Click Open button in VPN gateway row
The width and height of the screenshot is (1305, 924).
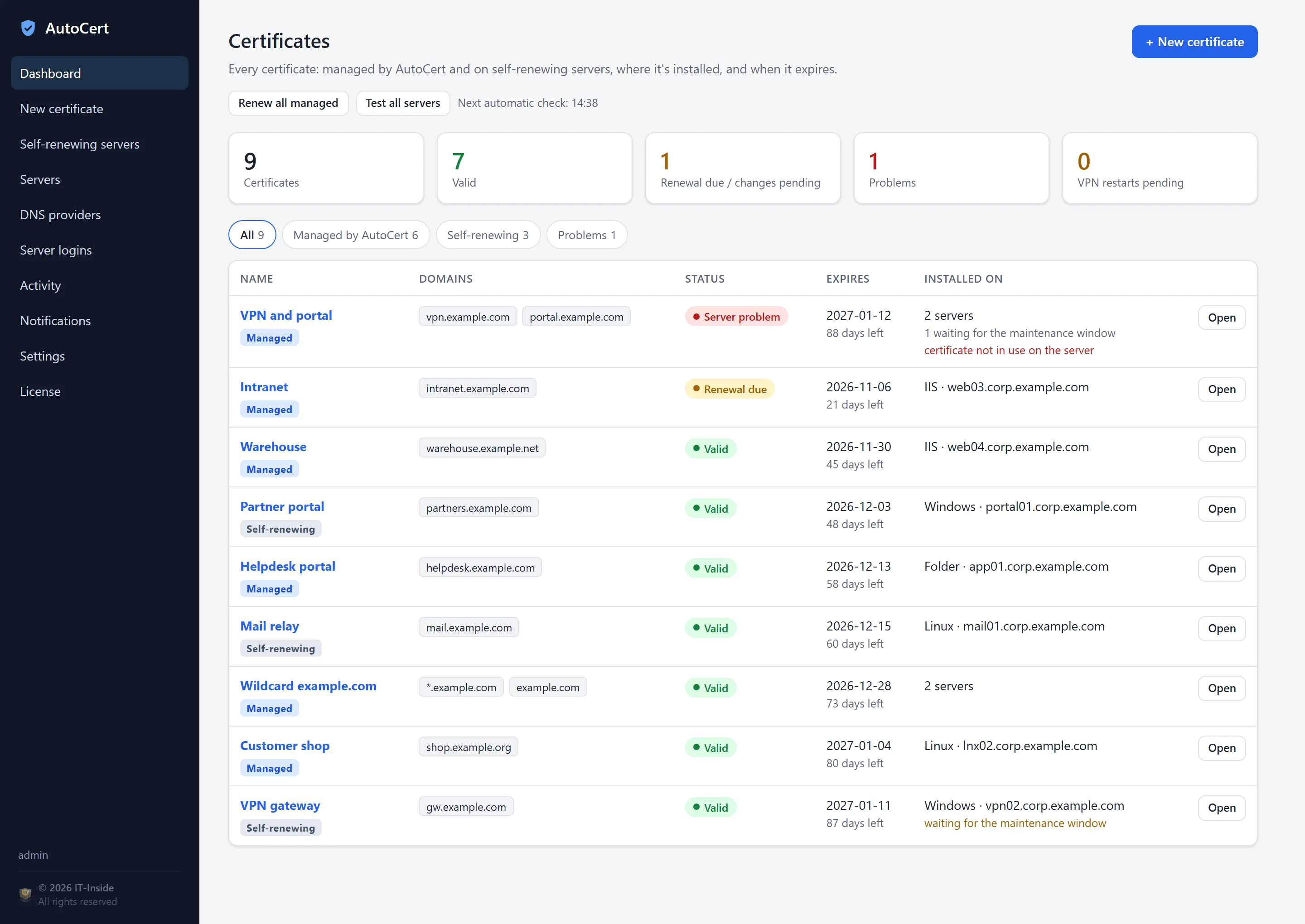click(1221, 807)
